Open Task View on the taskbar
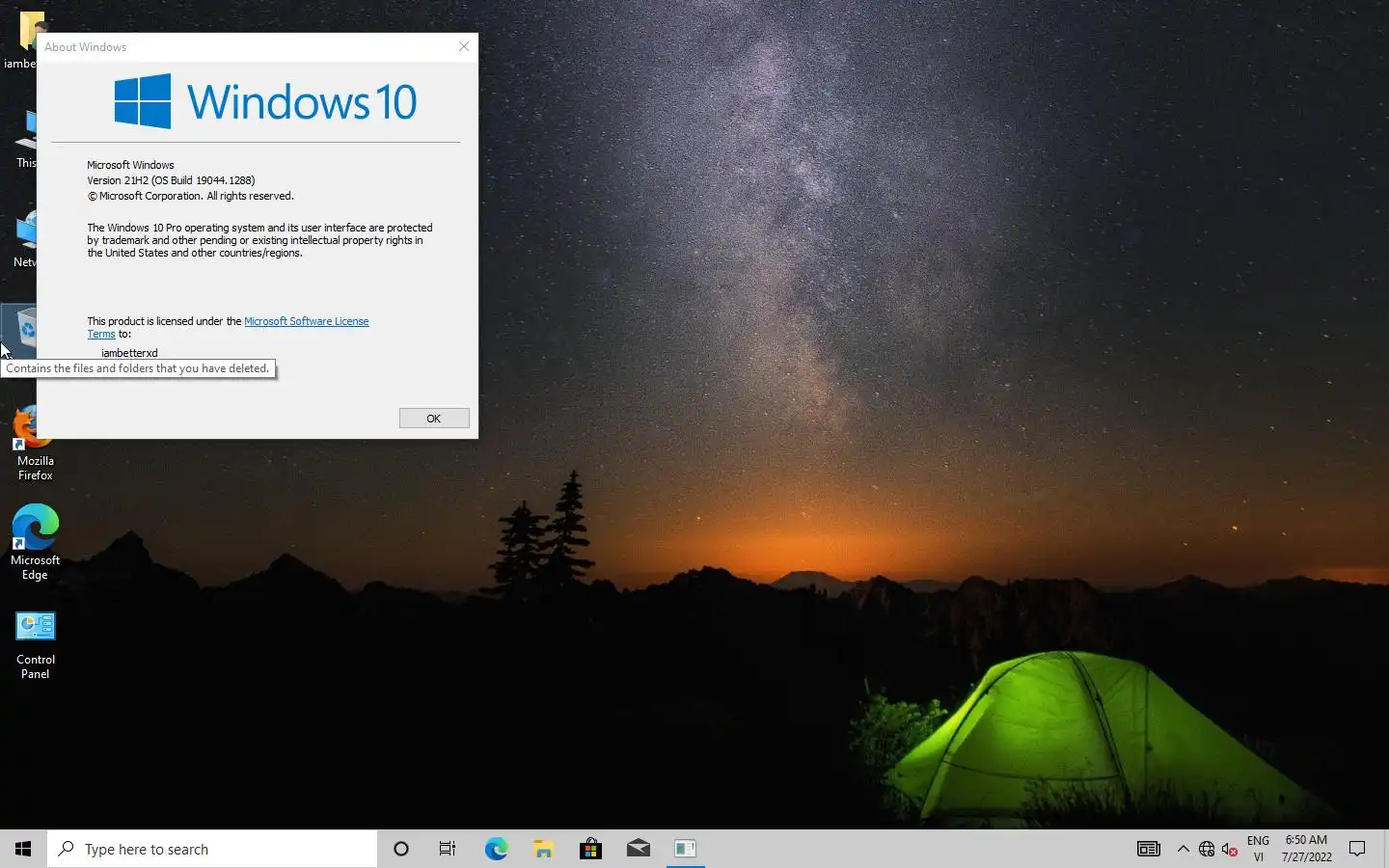The image size is (1389, 868). coord(448,849)
